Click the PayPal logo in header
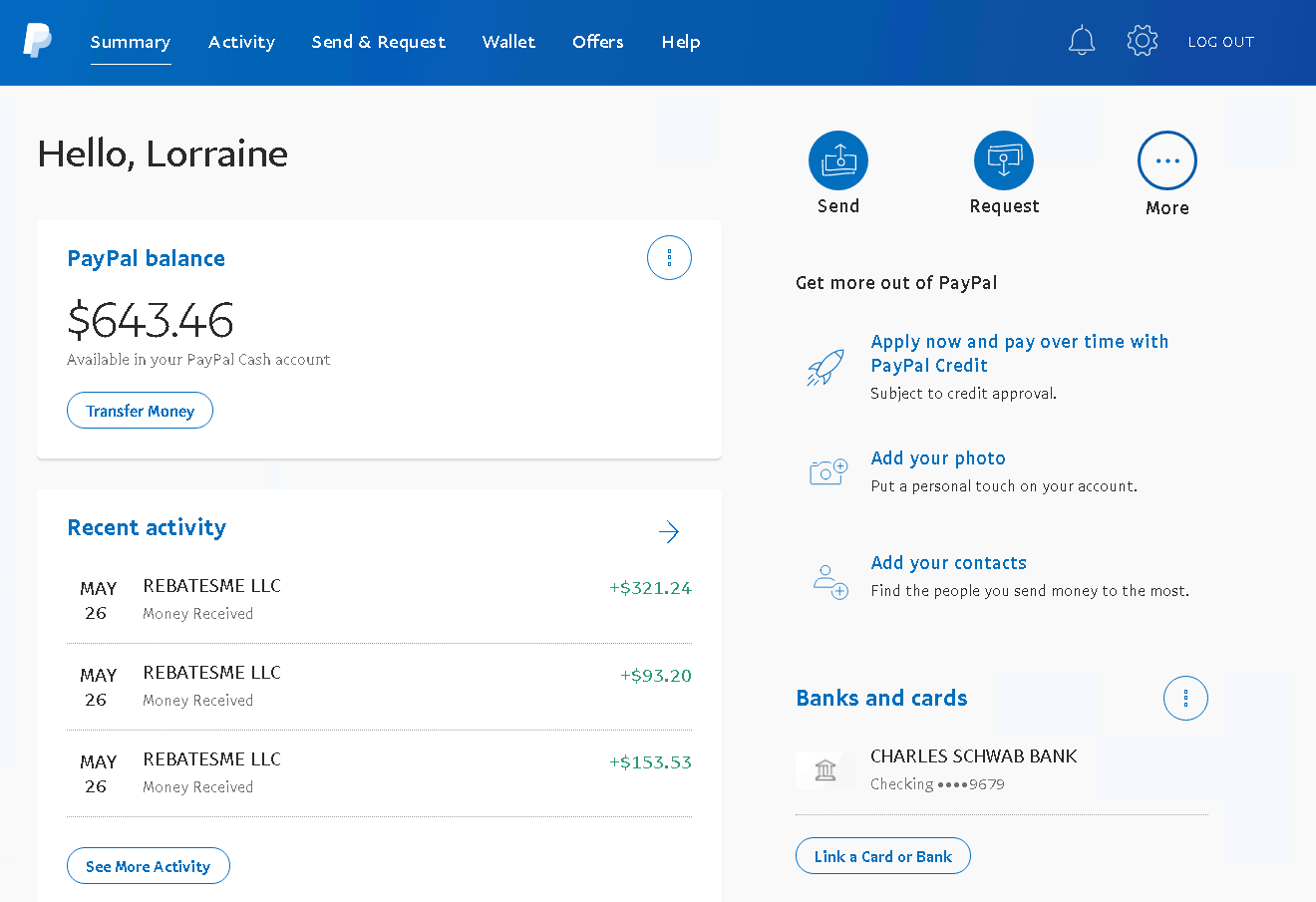 pyautogui.click(x=37, y=41)
